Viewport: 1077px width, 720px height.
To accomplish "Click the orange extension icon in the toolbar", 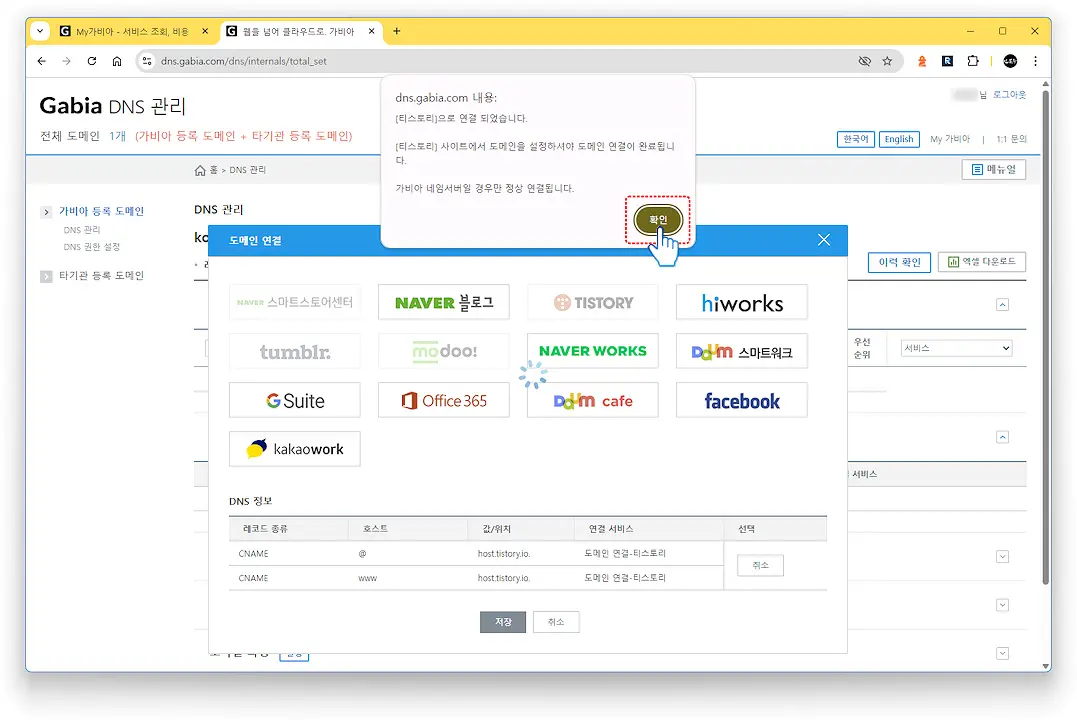I will tap(922, 61).
